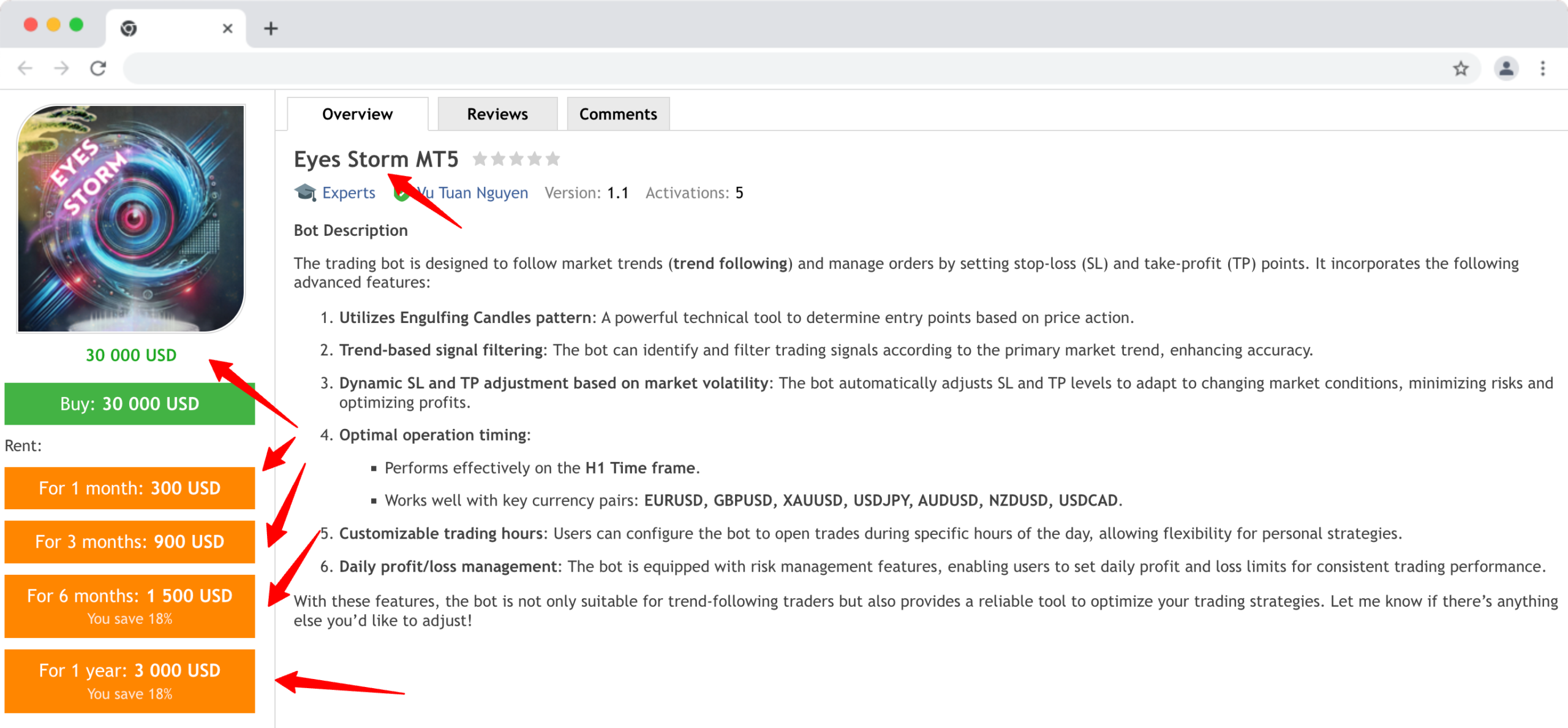
Task: Rate the product with the third star
Action: point(516,159)
